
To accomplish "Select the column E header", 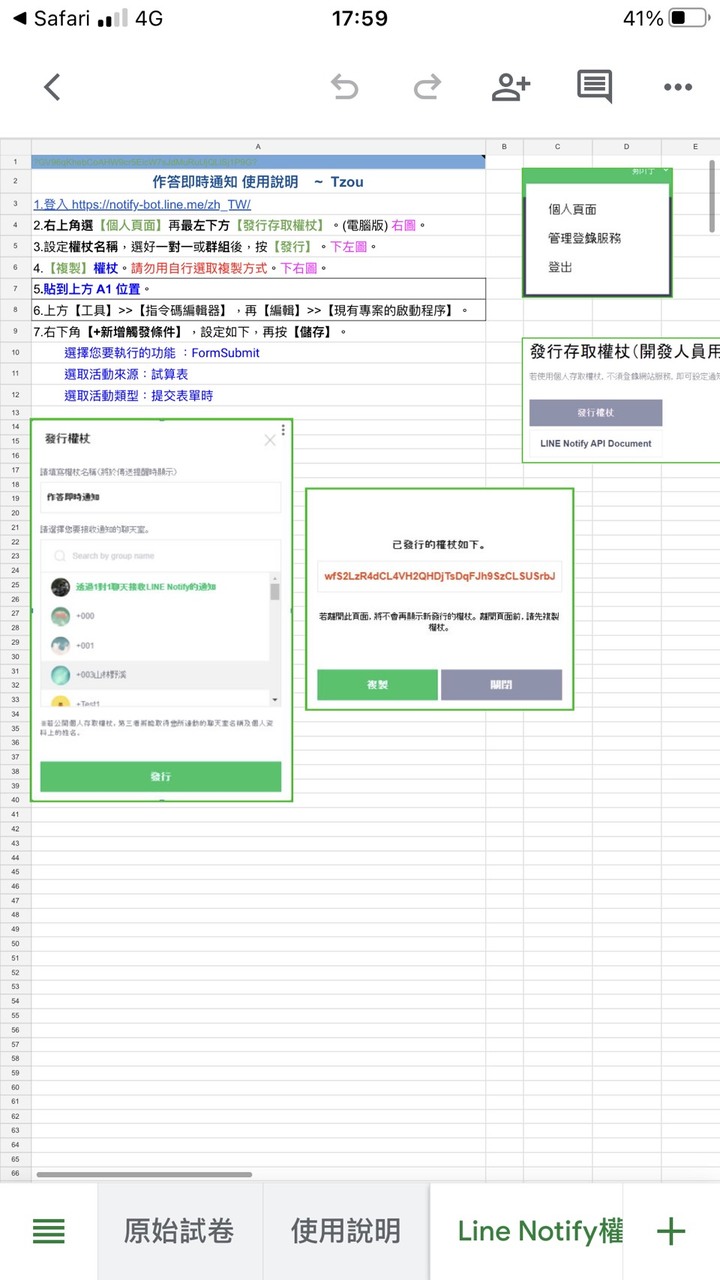I will click(690, 146).
